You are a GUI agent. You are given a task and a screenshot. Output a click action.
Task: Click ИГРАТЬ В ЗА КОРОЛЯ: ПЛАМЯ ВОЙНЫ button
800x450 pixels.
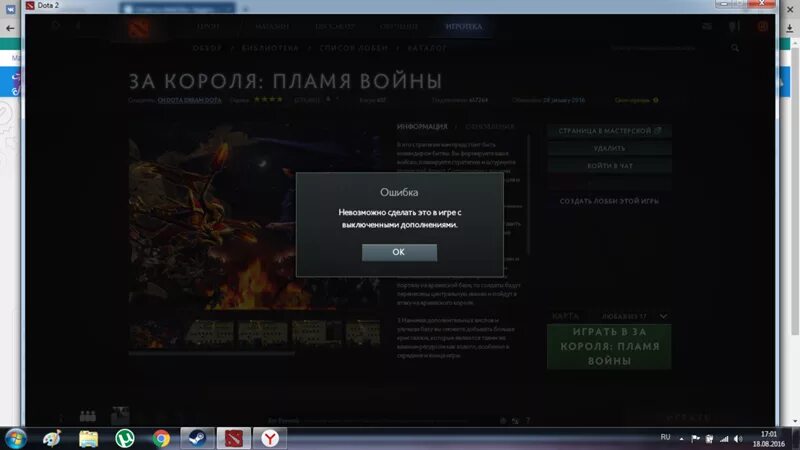tap(609, 346)
